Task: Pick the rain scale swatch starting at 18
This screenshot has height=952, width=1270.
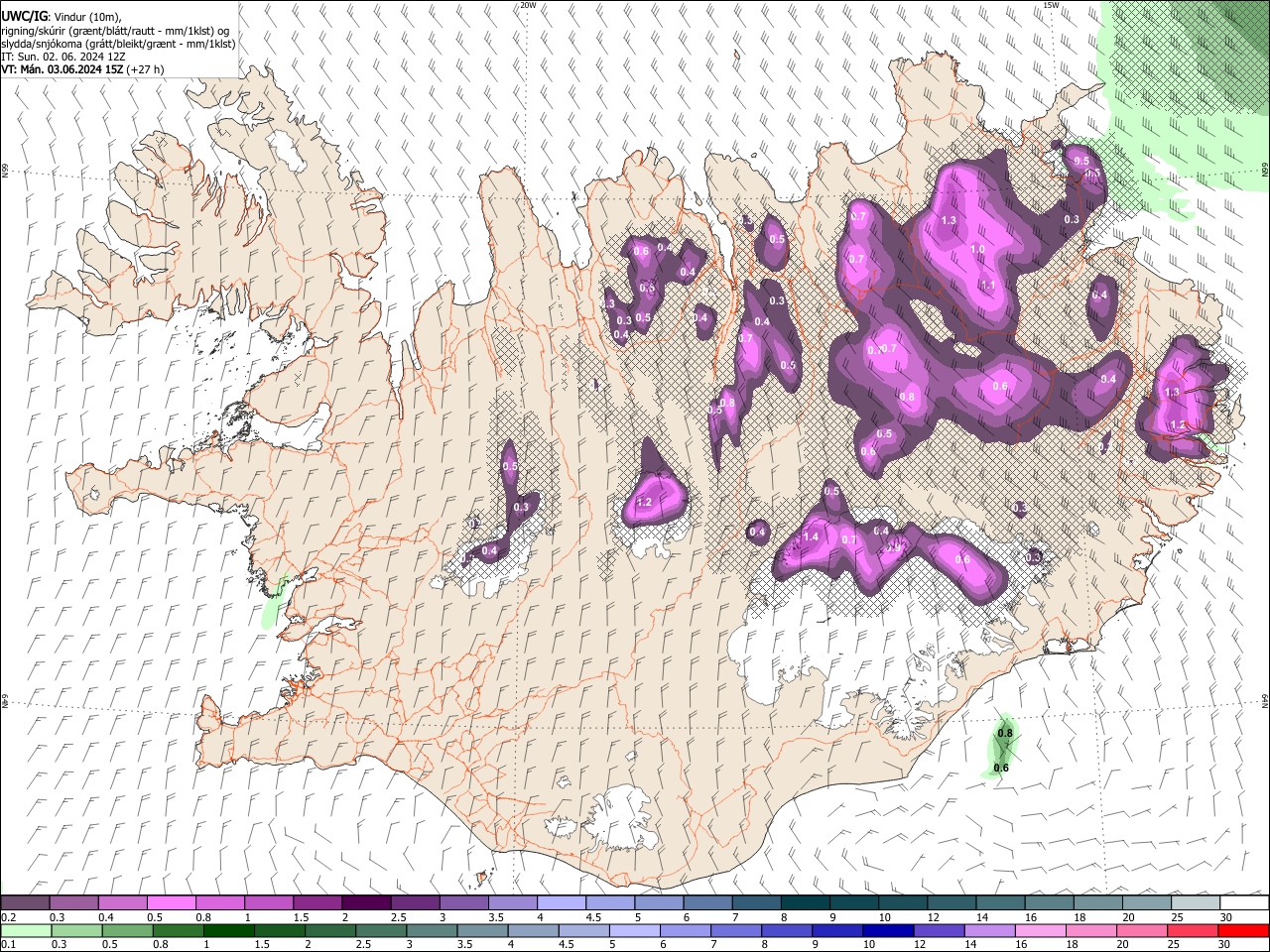Action: pos(1090,930)
